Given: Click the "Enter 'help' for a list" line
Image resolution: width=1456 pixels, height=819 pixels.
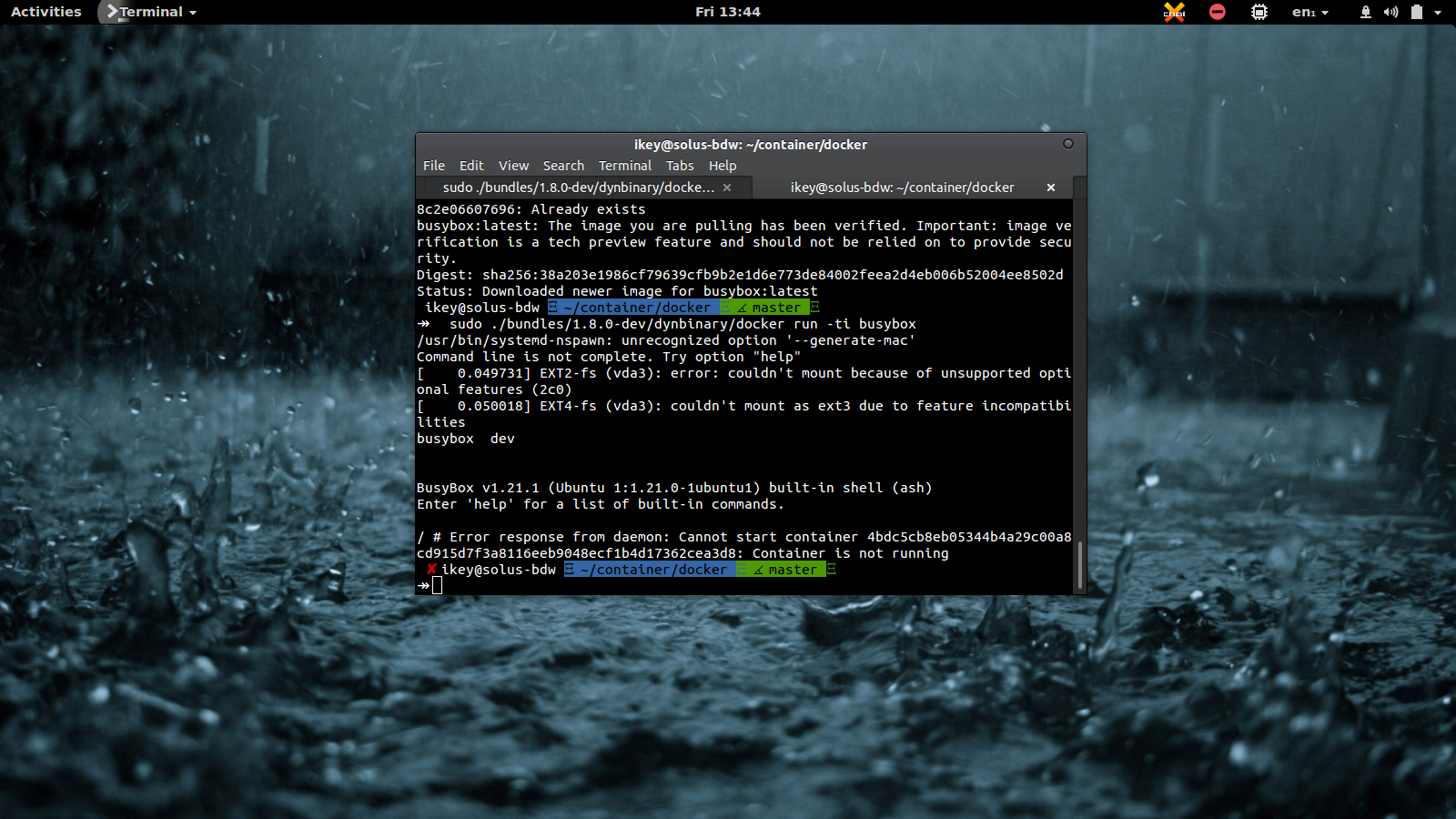Looking at the screenshot, I should tap(600, 504).
